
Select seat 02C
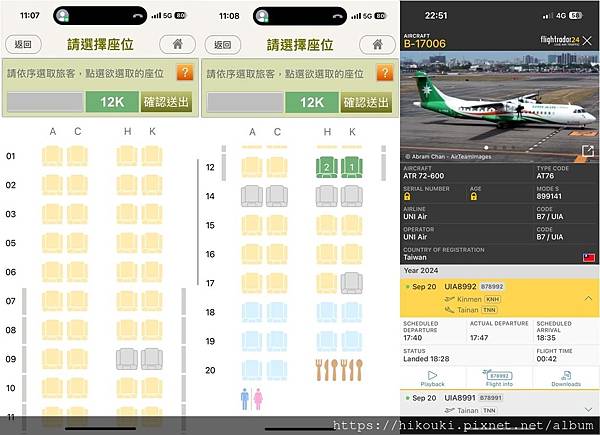[77, 185]
